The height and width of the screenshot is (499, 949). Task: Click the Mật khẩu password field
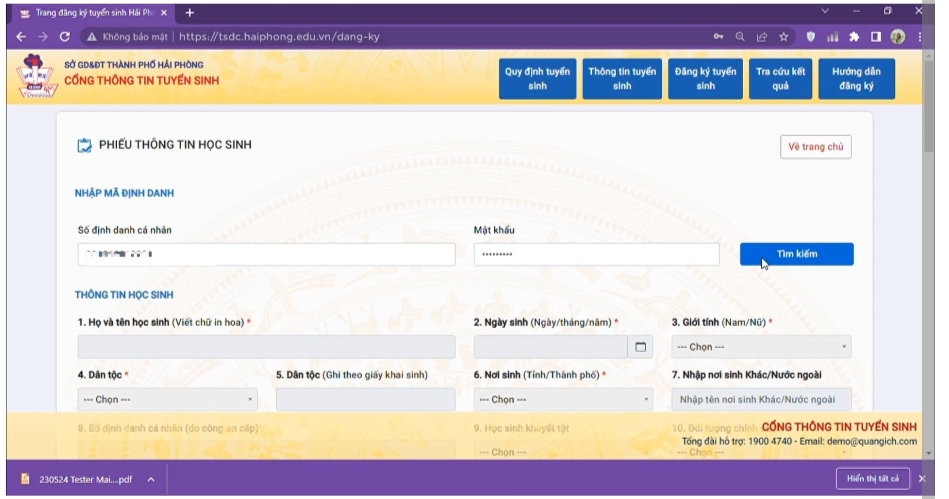[x=596, y=255]
